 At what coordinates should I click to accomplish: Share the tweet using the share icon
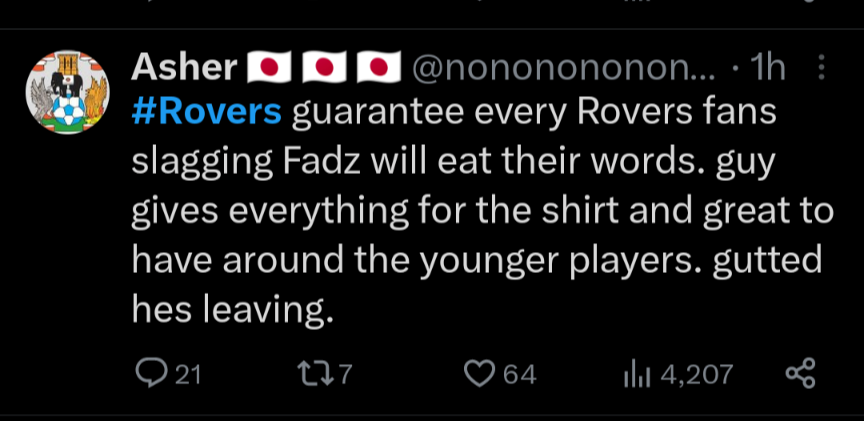800,373
